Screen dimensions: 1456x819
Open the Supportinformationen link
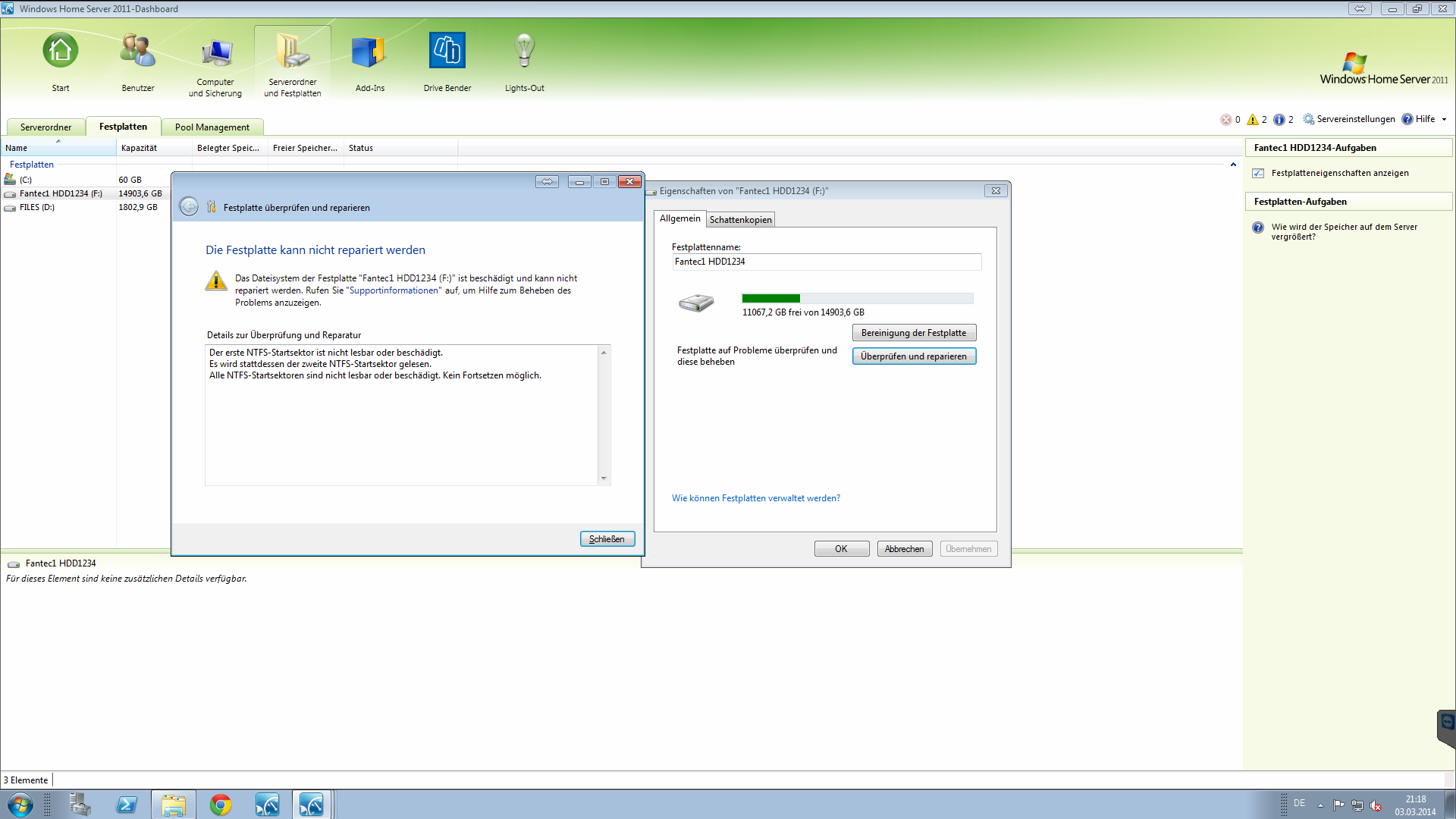pos(394,290)
